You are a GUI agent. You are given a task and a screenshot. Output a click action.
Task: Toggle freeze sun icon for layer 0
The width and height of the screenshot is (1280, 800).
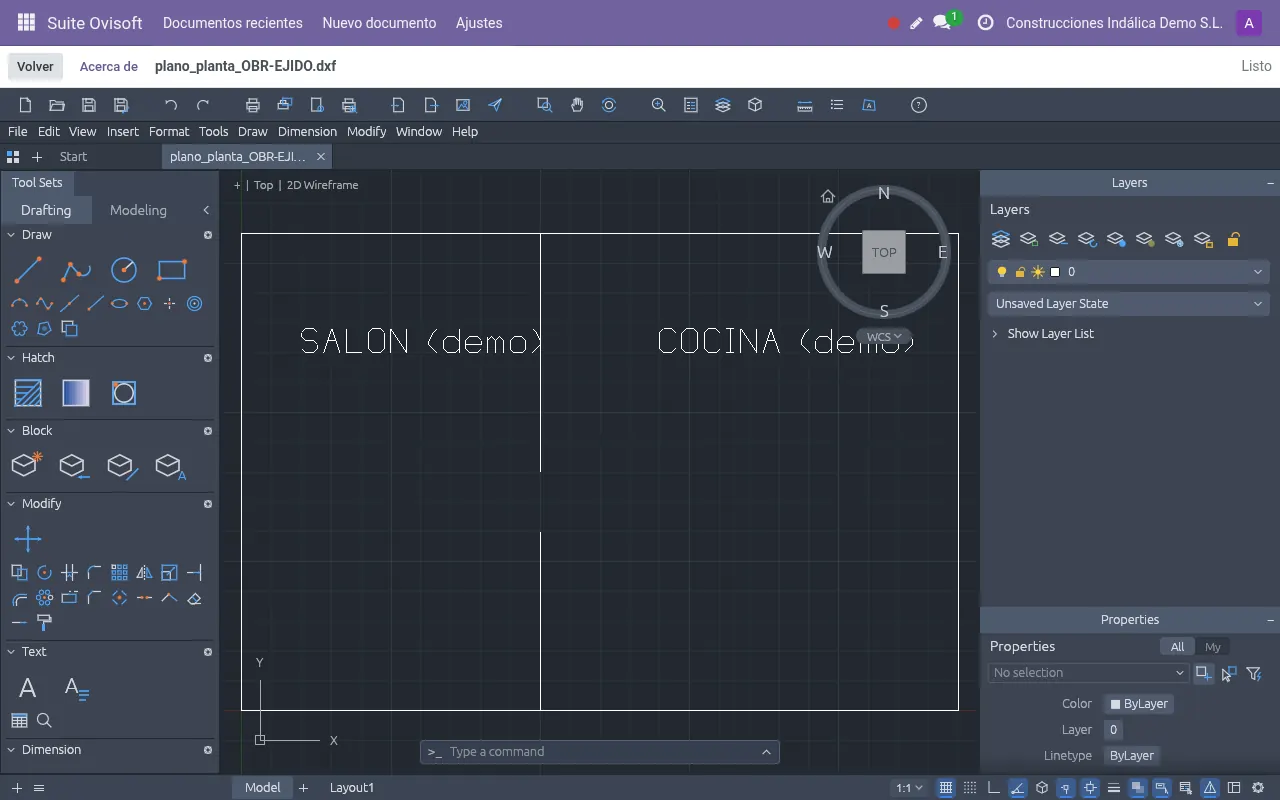click(x=1038, y=272)
